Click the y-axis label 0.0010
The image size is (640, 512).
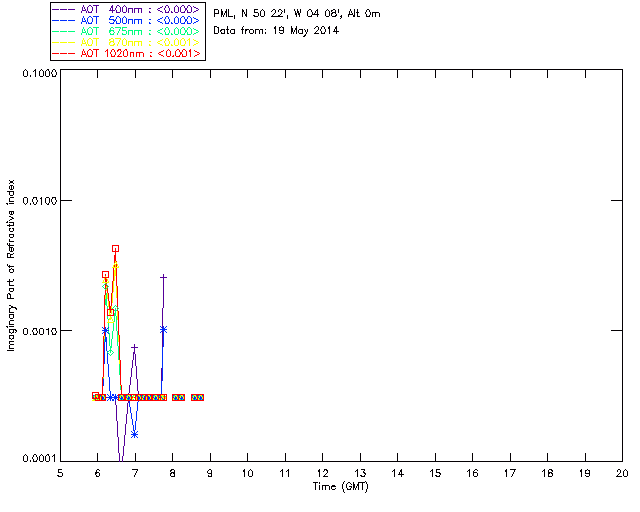point(39,331)
